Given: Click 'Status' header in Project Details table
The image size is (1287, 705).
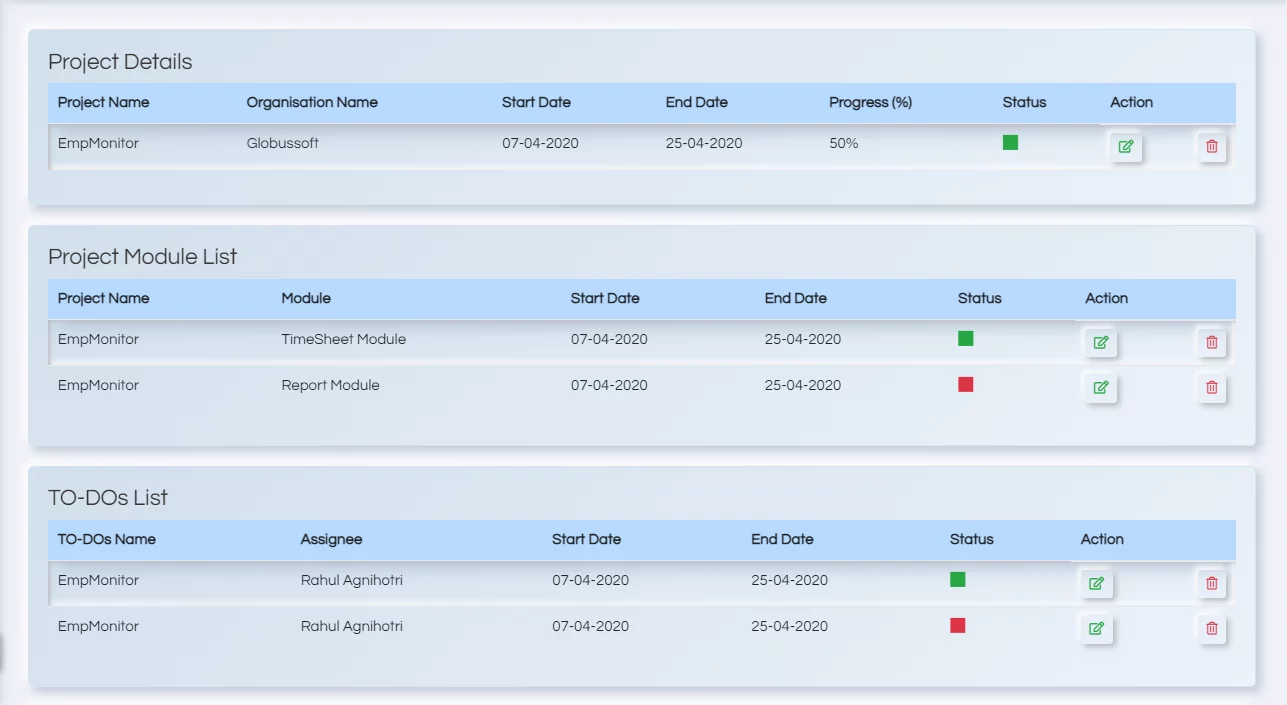Looking at the screenshot, I should tap(1025, 102).
